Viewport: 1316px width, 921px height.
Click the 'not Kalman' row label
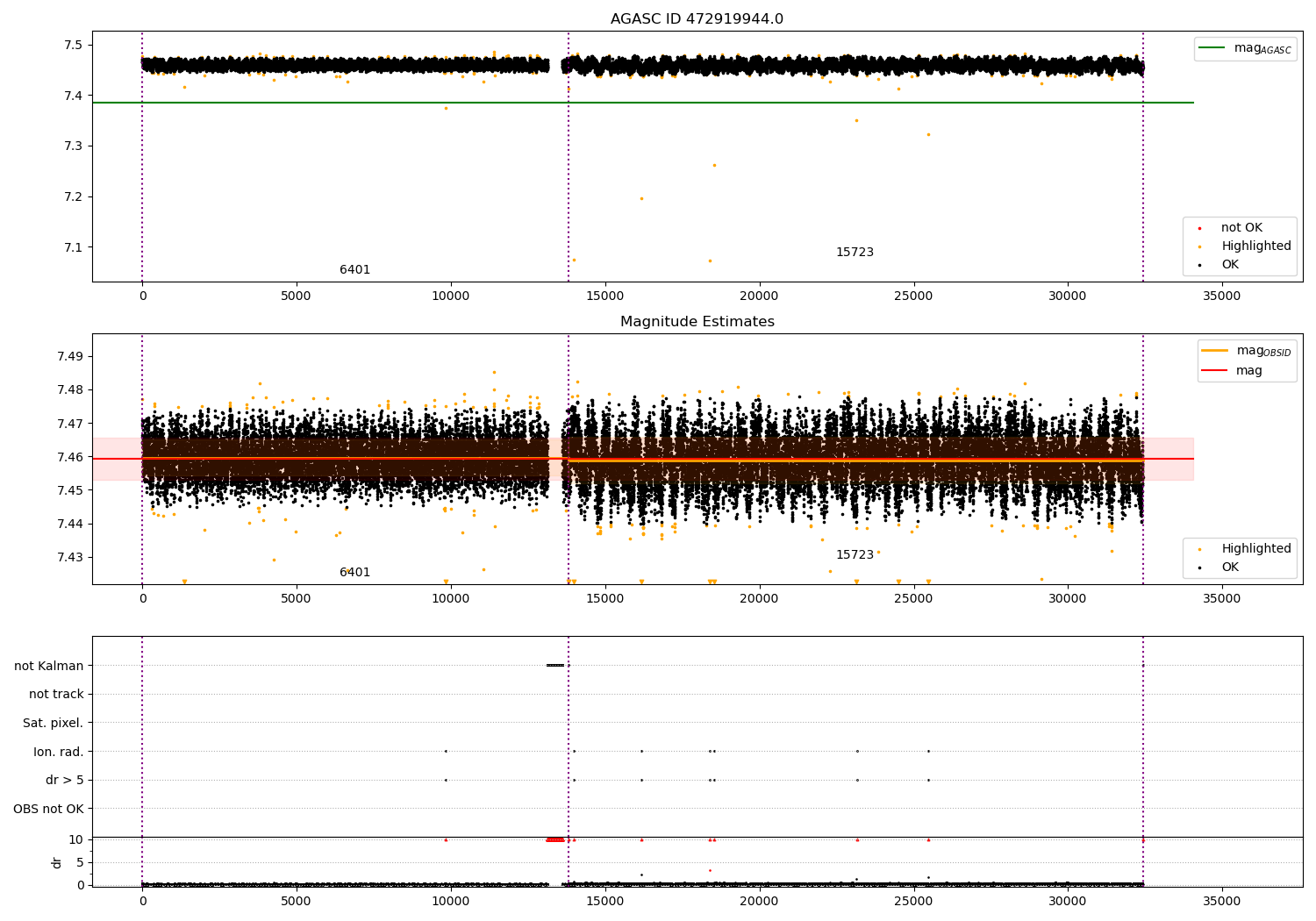[48, 666]
